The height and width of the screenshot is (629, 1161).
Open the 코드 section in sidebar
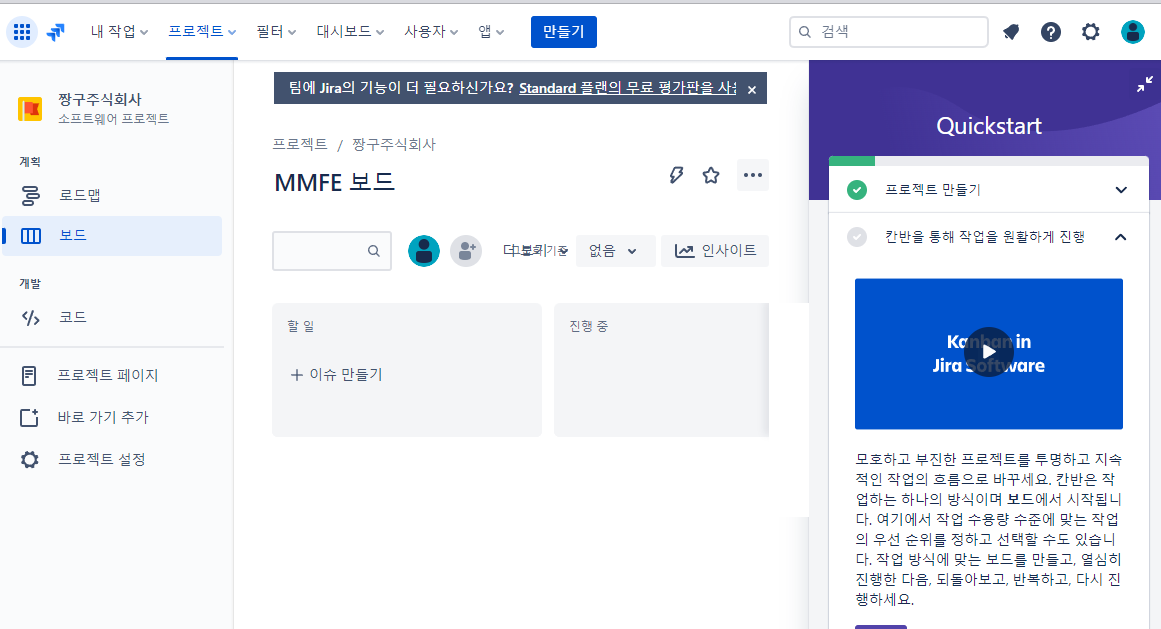(x=72, y=317)
